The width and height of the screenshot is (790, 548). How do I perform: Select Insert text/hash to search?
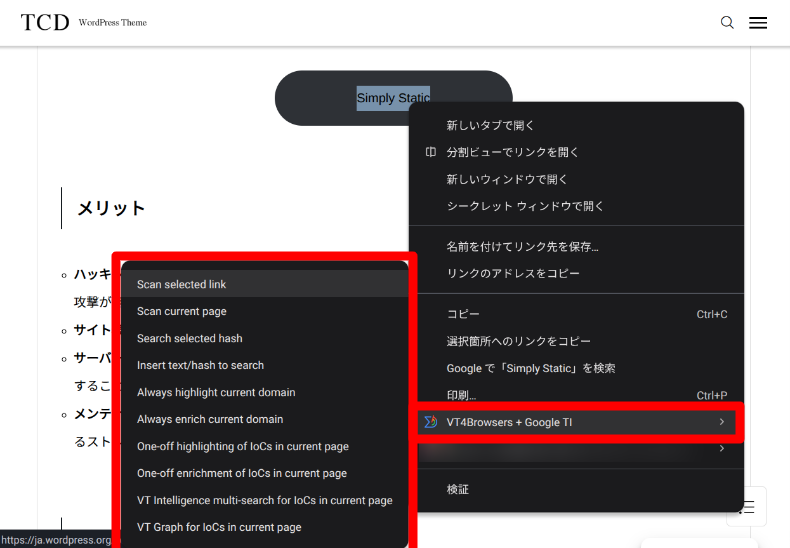click(265, 365)
